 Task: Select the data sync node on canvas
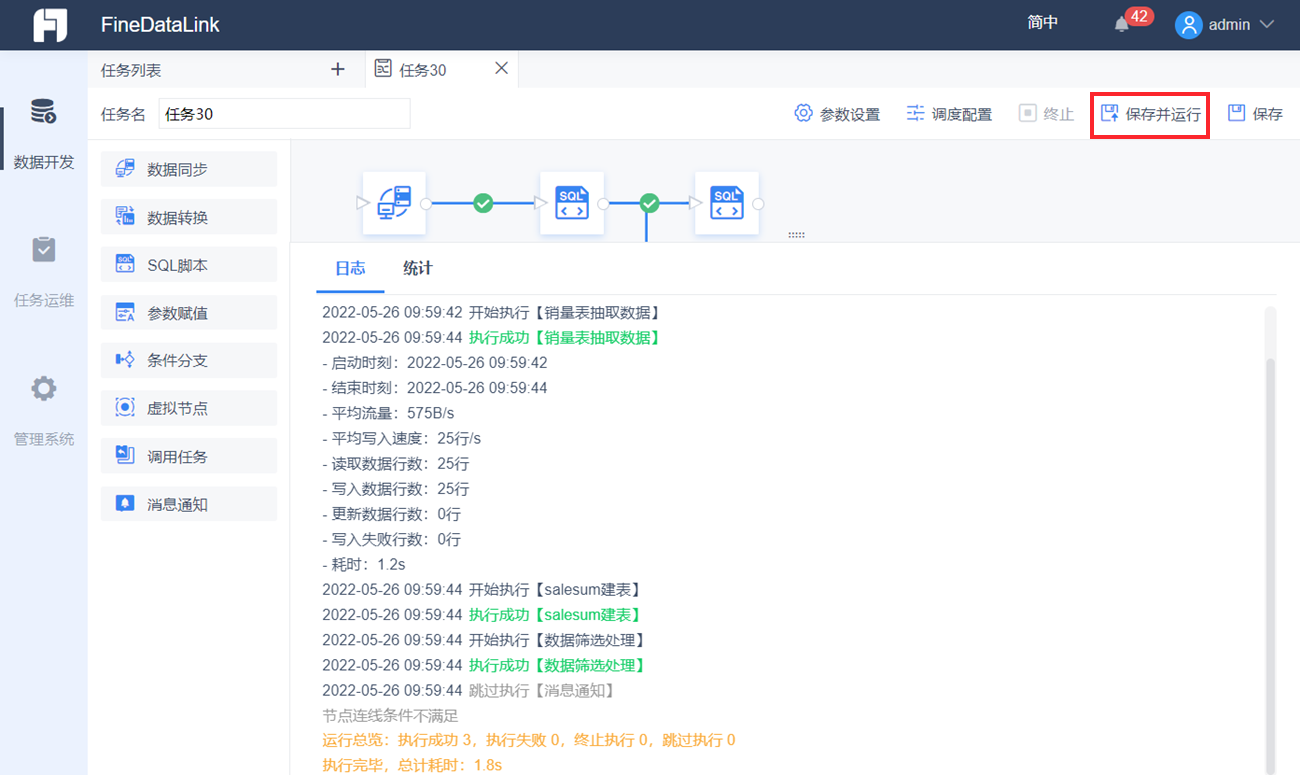pyautogui.click(x=394, y=203)
